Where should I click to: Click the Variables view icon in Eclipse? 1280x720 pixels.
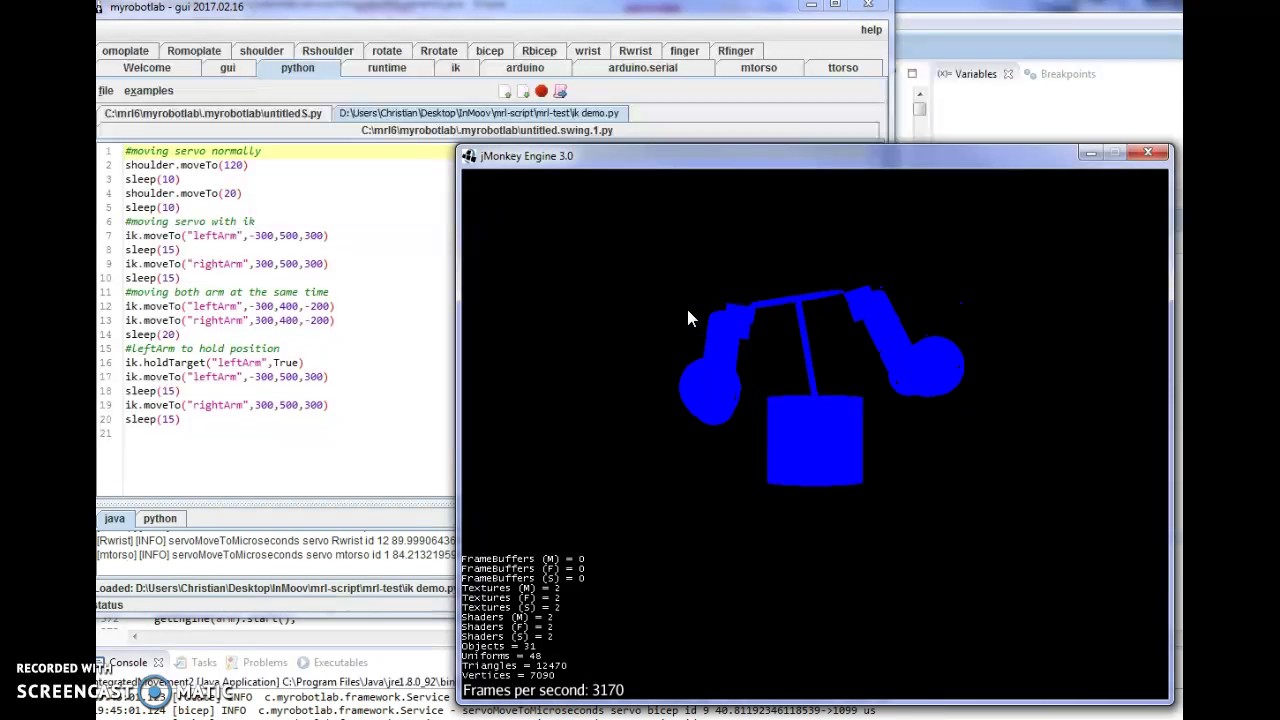(x=944, y=74)
